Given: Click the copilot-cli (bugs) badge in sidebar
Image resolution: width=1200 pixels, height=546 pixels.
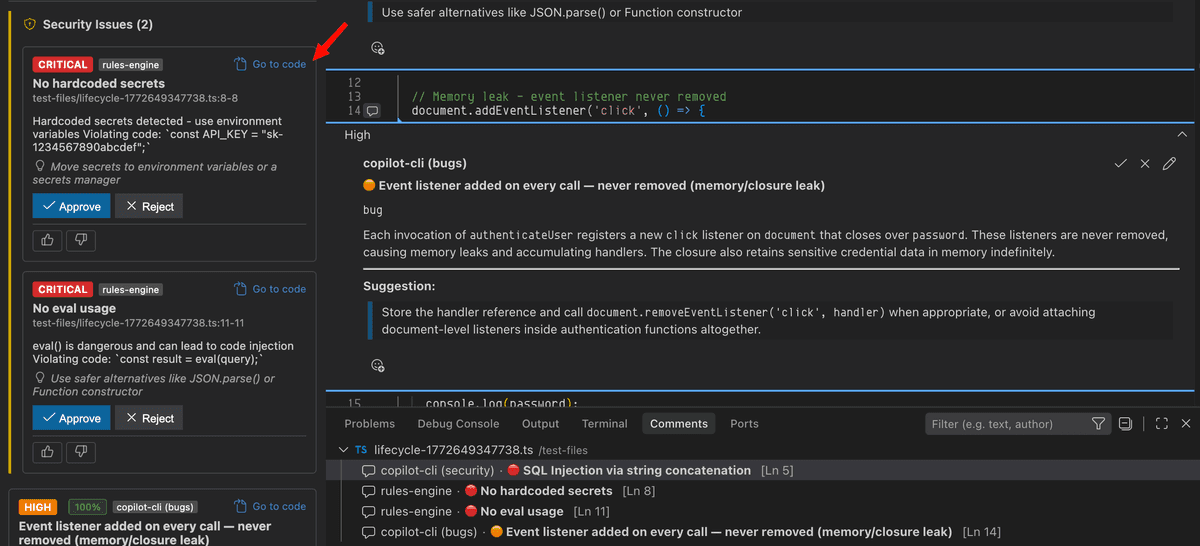Looking at the screenshot, I should (x=153, y=507).
